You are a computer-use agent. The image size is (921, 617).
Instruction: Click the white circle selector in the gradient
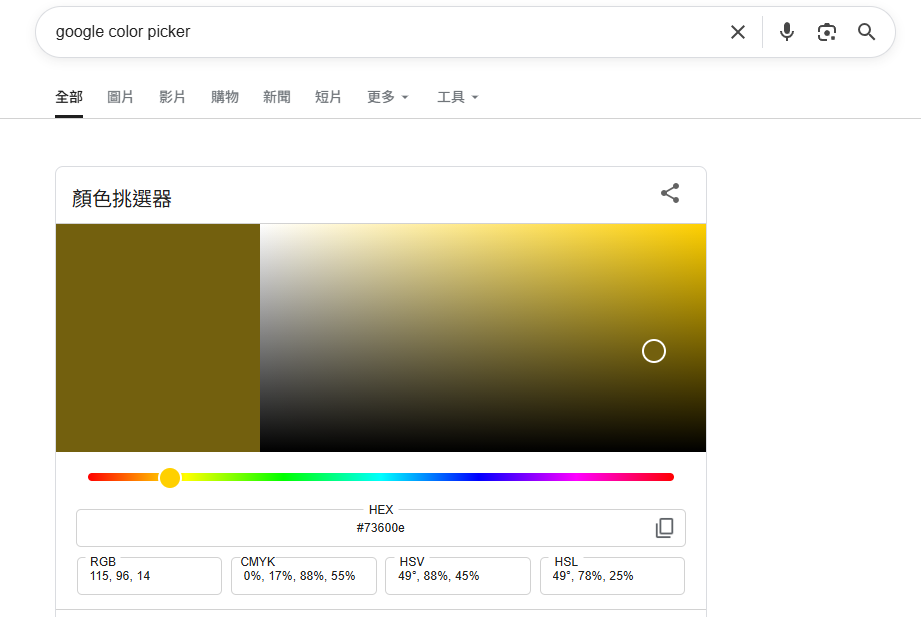(x=654, y=351)
